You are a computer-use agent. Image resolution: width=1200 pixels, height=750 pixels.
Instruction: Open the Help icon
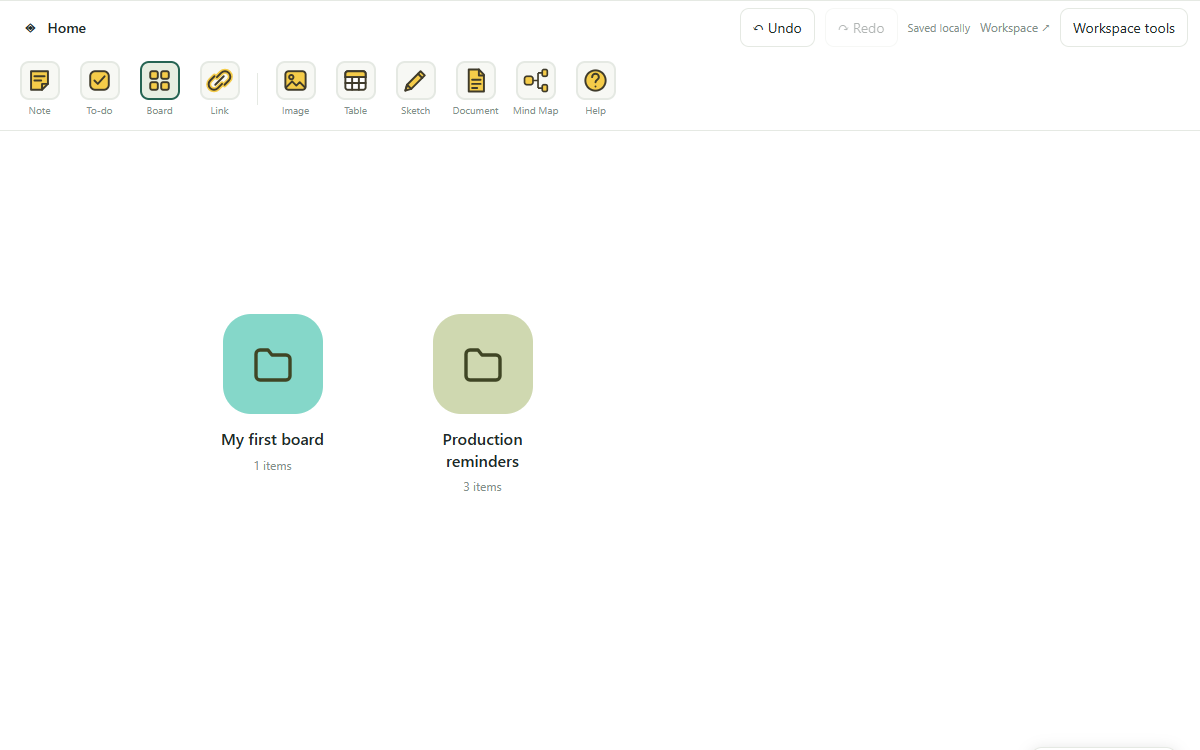(596, 81)
